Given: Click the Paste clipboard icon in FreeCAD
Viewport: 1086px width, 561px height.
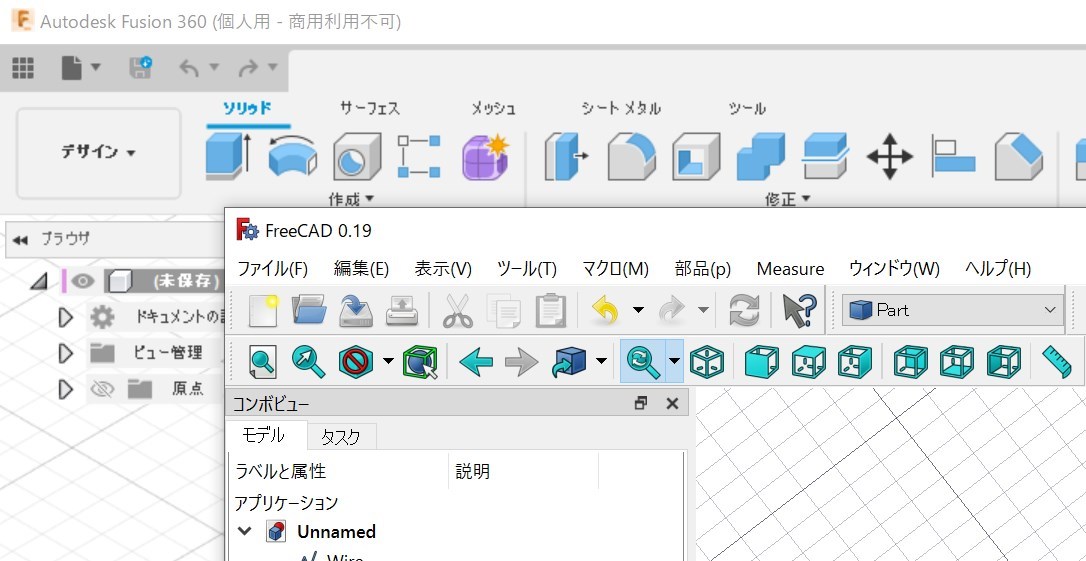Looking at the screenshot, I should [551, 310].
